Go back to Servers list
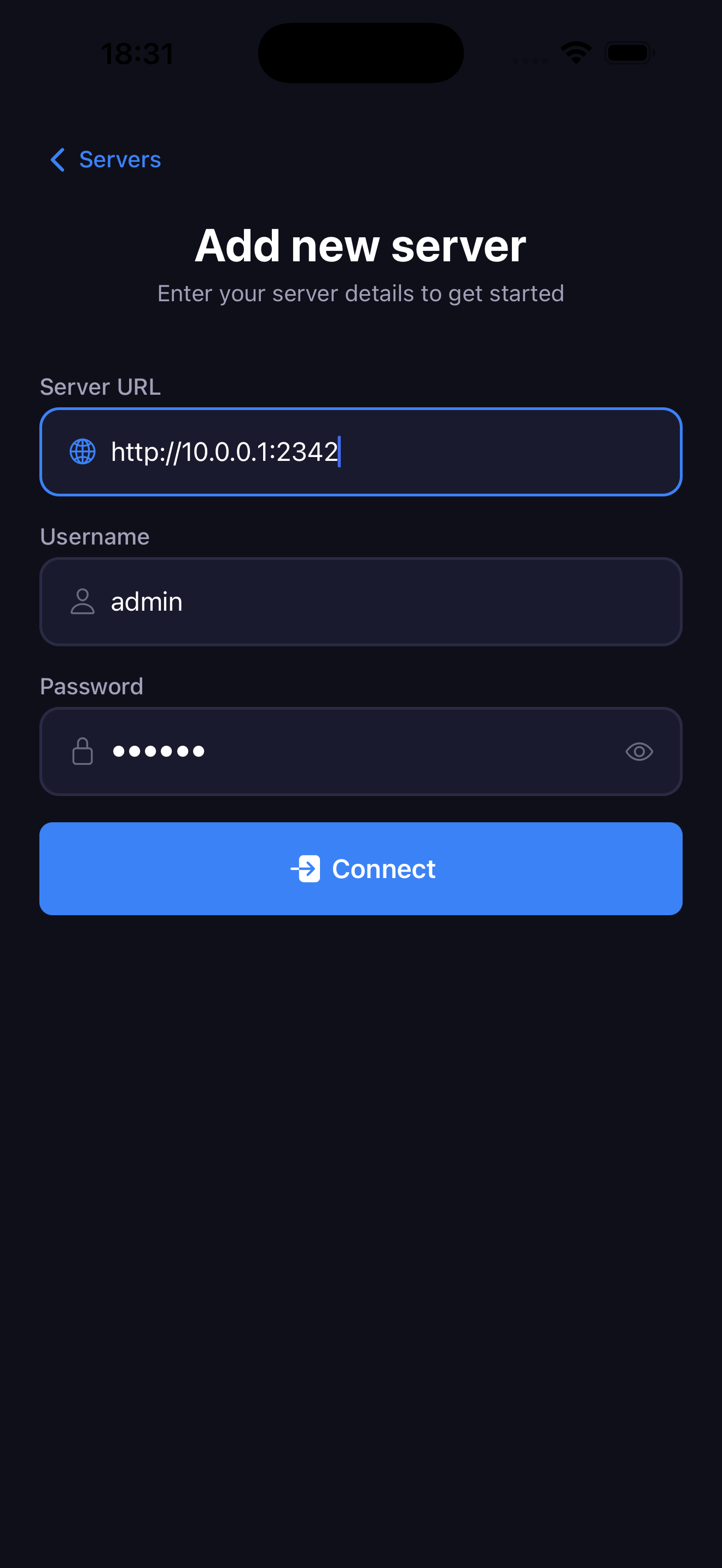The width and height of the screenshot is (722, 1568). [x=119, y=160]
